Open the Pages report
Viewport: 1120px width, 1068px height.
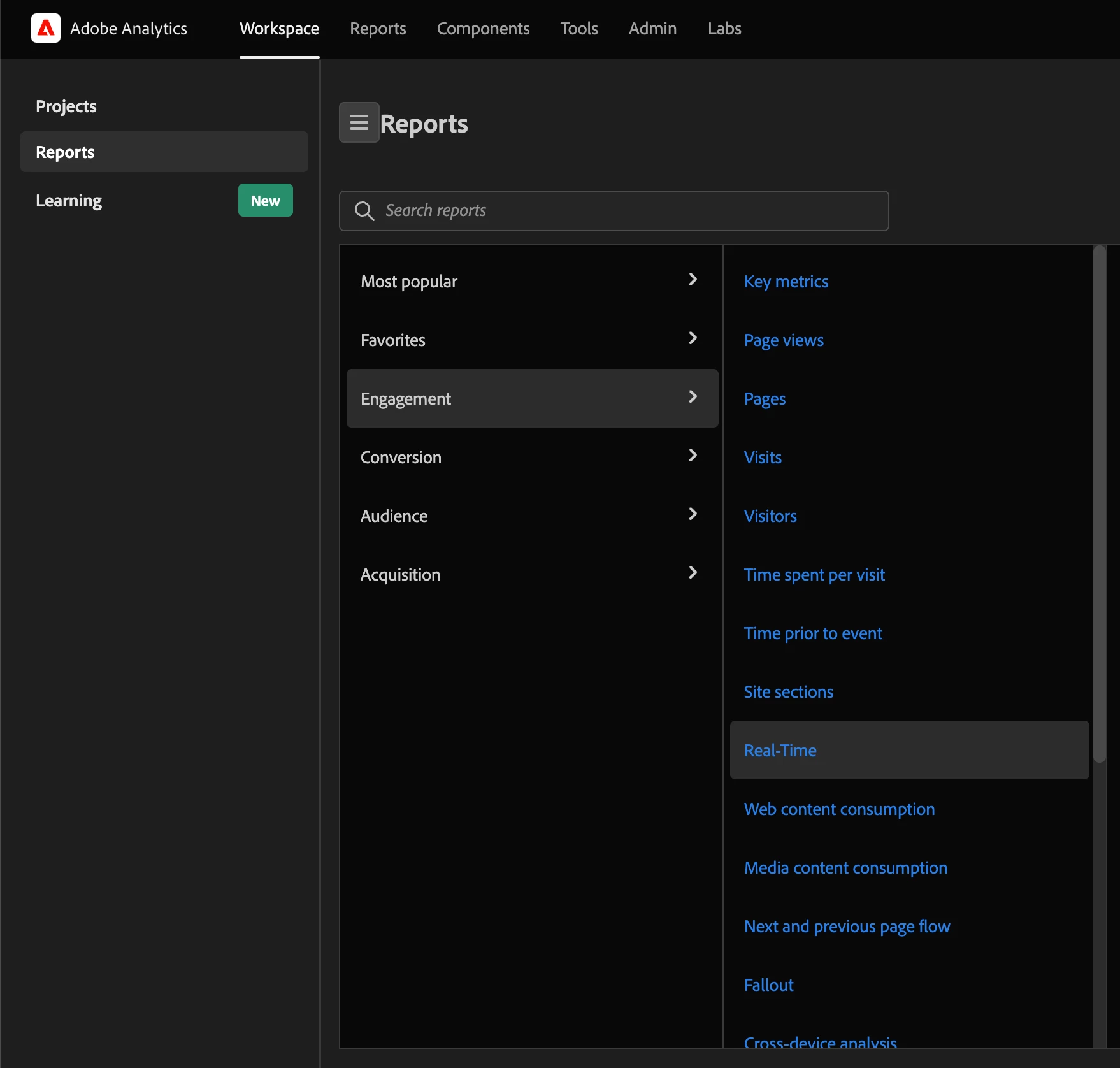[765, 399]
